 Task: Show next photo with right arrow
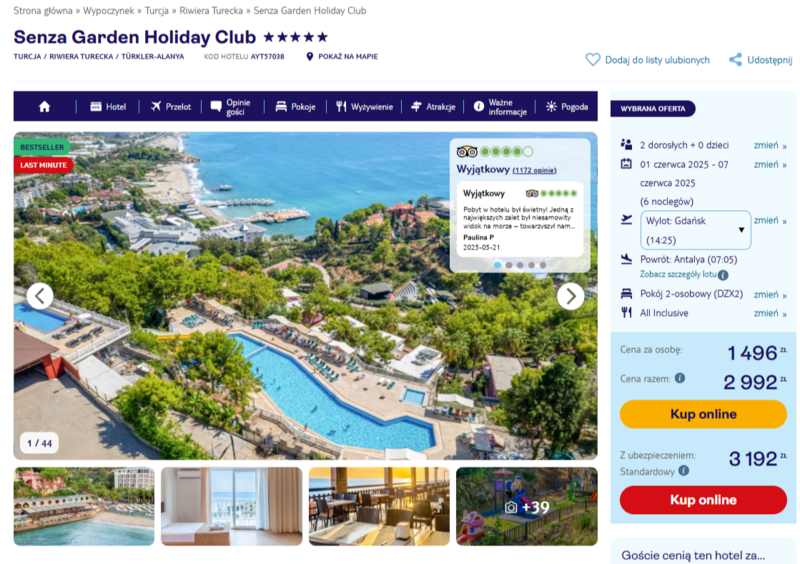(x=570, y=296)
